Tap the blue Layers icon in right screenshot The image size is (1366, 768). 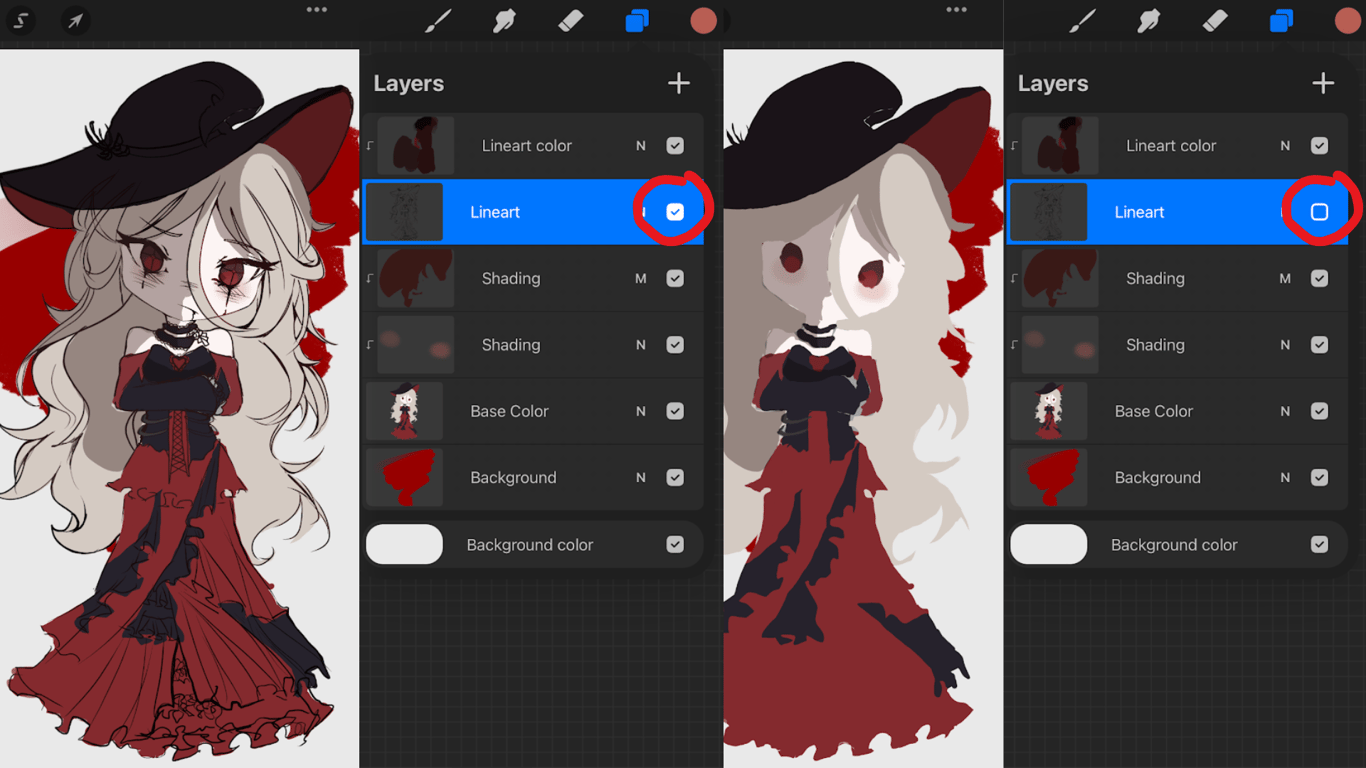point(1281,20)
